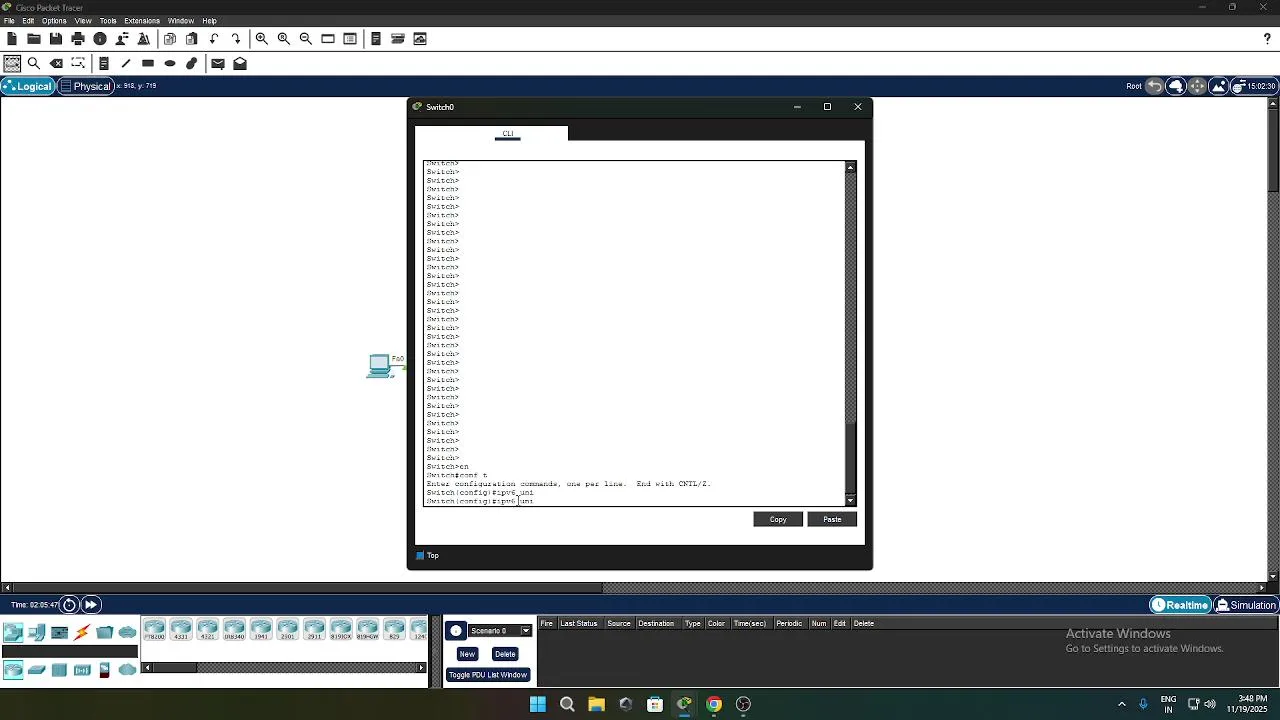
Task: Select the Resize shape tool
Action: tap(79, 63)
